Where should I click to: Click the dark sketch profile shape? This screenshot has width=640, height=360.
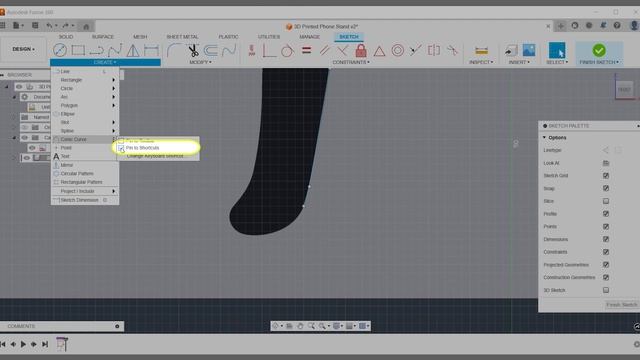click(x=282, y=155)
